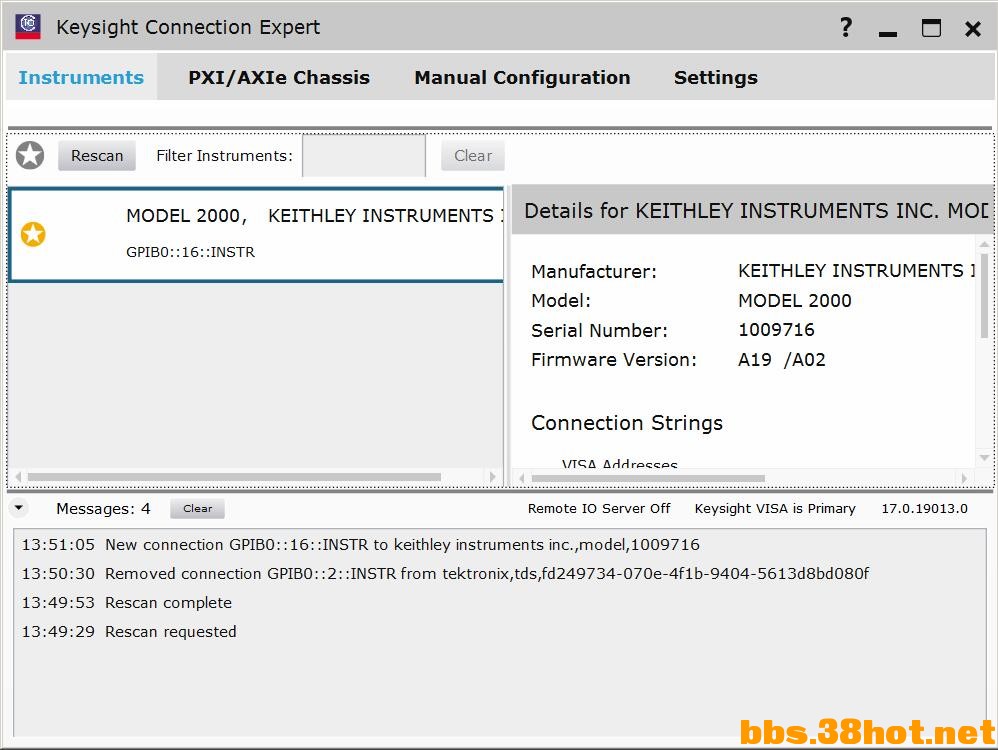Click right arrow of instrument list scrollbar
This screenshot has height=750, width=998.
492,477
